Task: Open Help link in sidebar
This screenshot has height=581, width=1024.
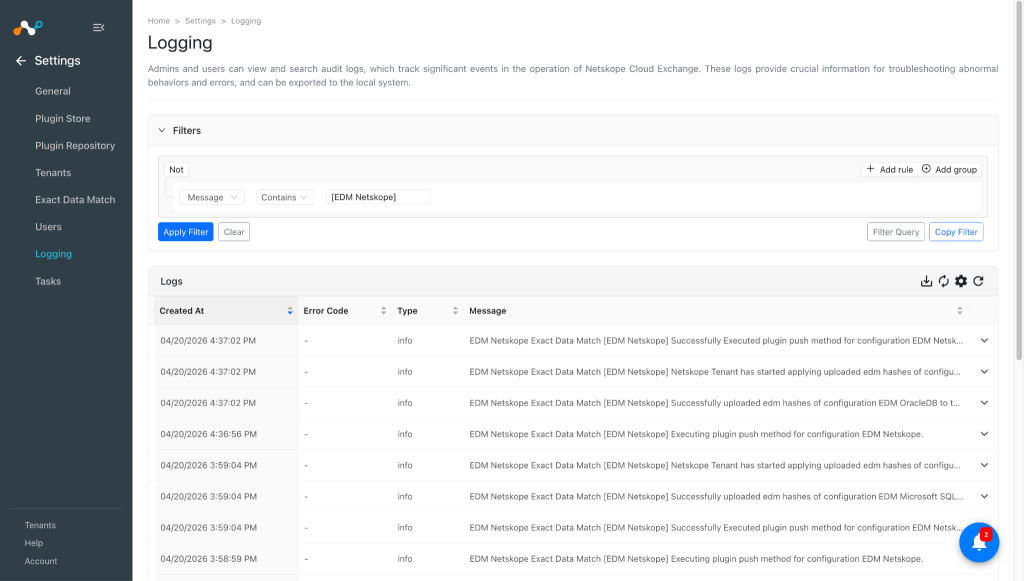Action: pos(34,543)
